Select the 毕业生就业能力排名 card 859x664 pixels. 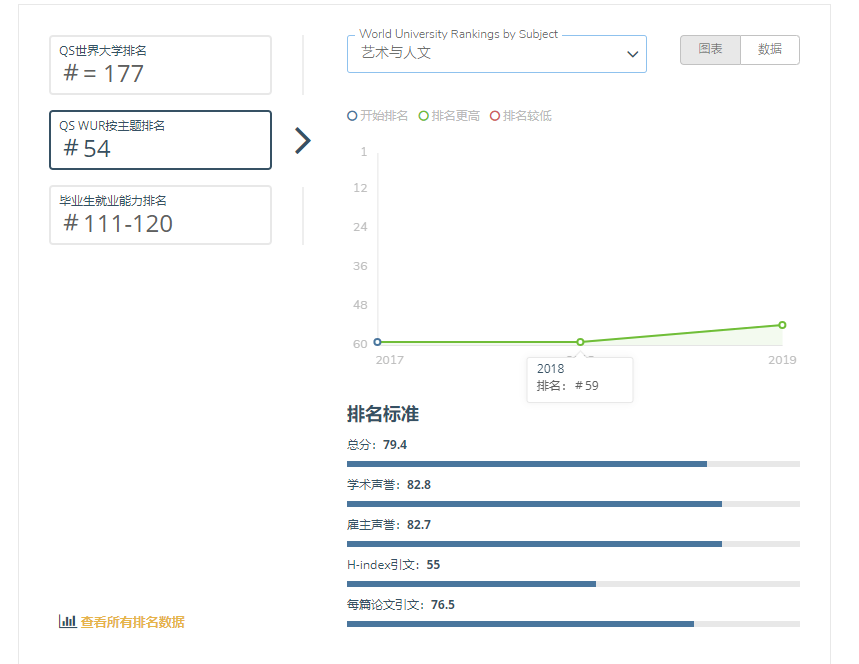160,215
